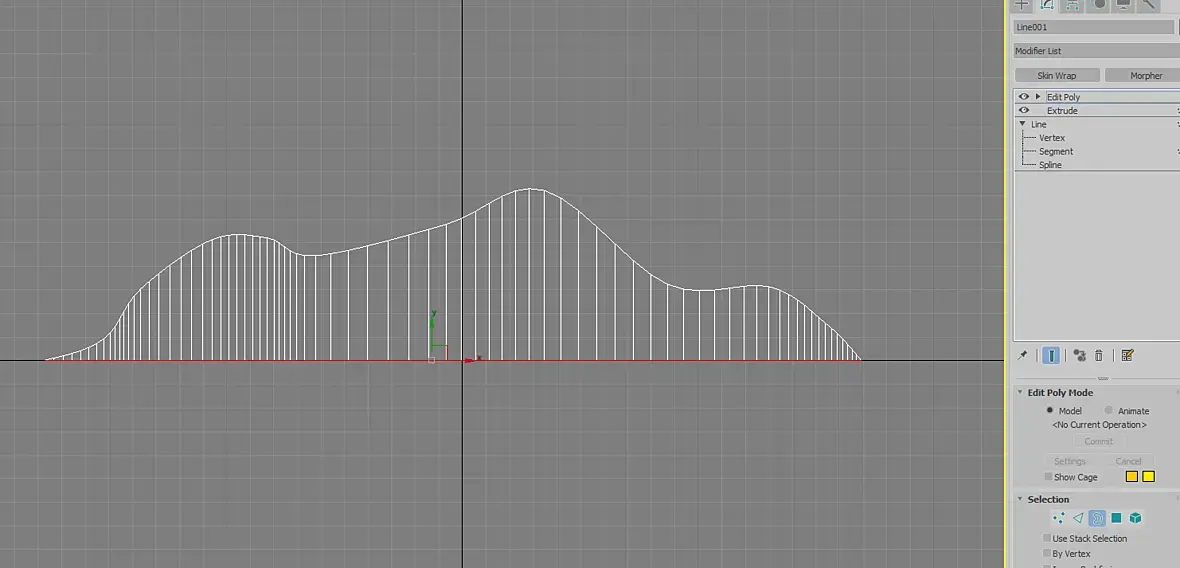Select the Line entry in modifier stack
Image resolution: width=1180 pixels, height=568 pixels.
click(x=1039, y=124)
